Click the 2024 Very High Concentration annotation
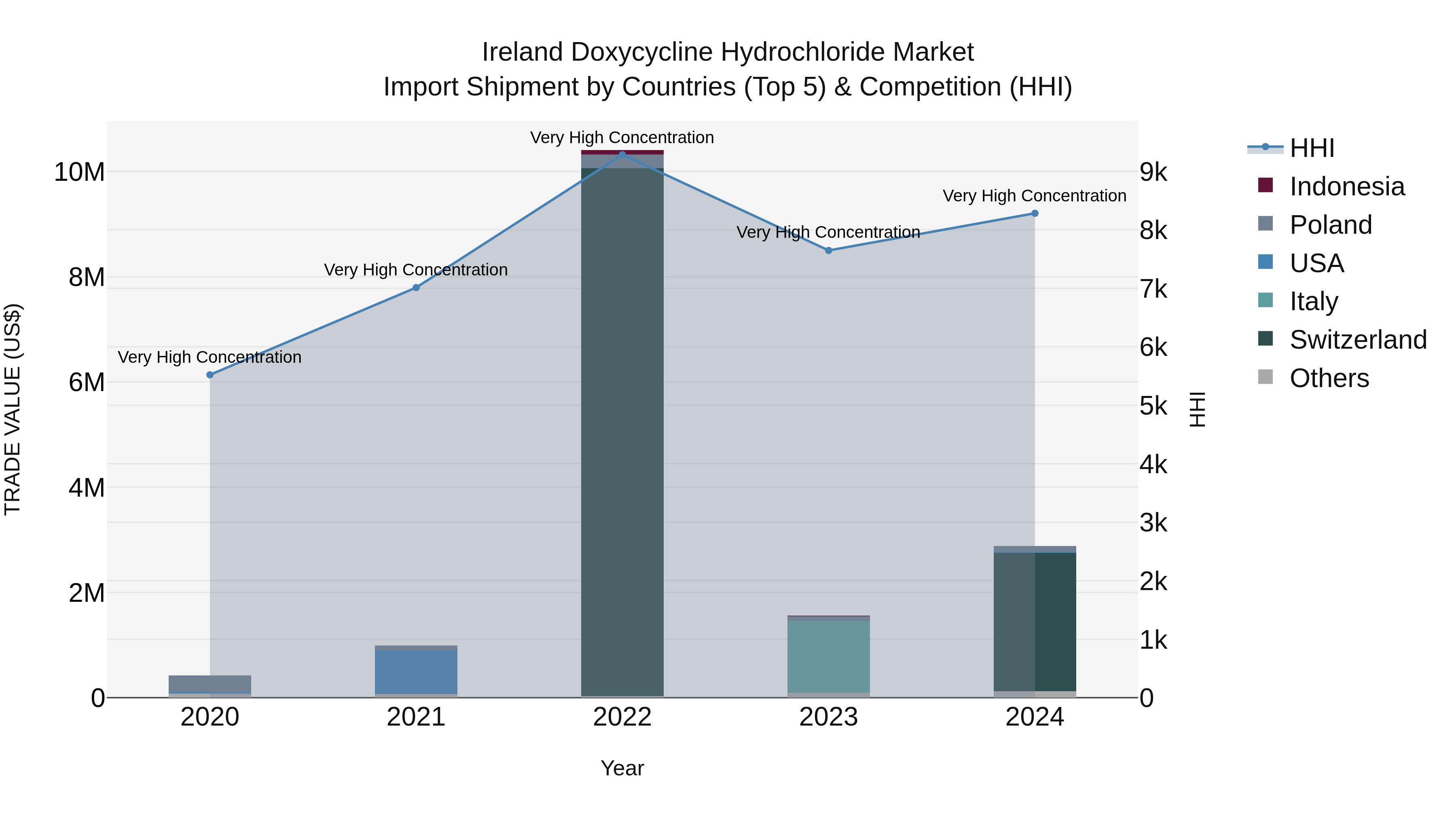The image size is (1456, 819). click(x=1035, y=196)
